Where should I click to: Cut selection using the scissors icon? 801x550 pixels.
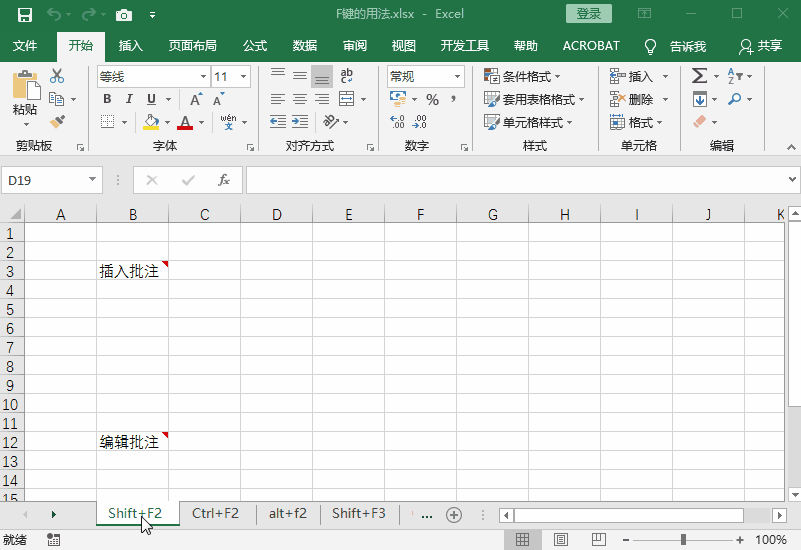point(57,76)
